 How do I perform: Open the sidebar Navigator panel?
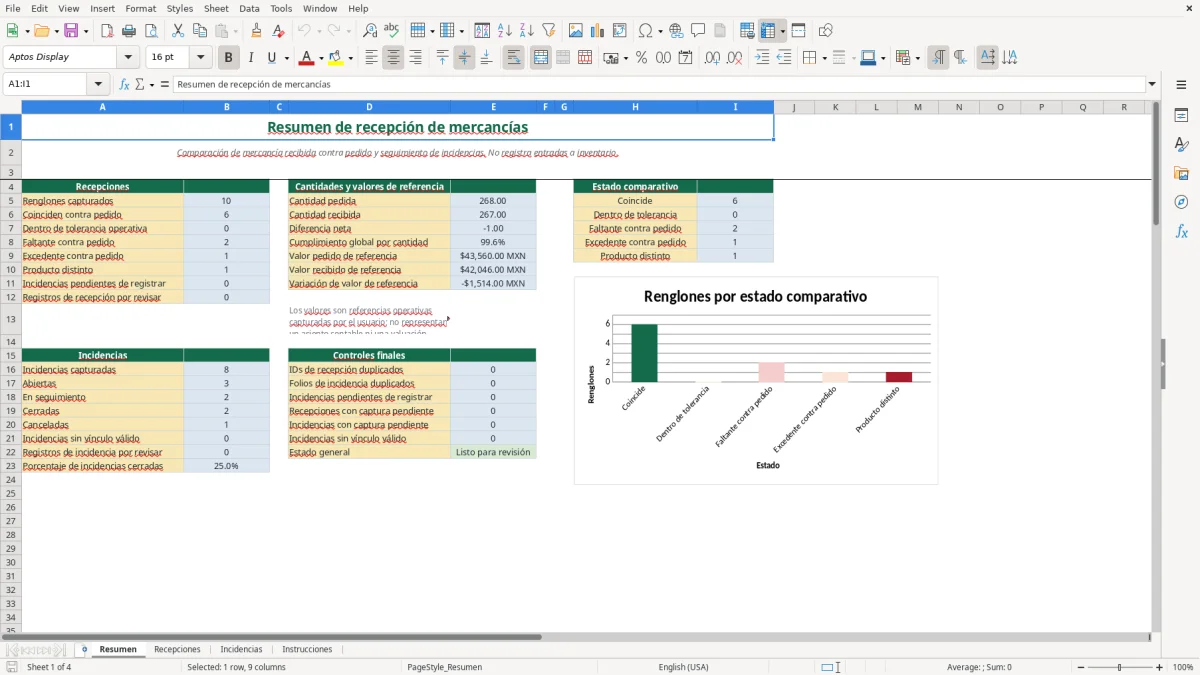[1181, 202]
